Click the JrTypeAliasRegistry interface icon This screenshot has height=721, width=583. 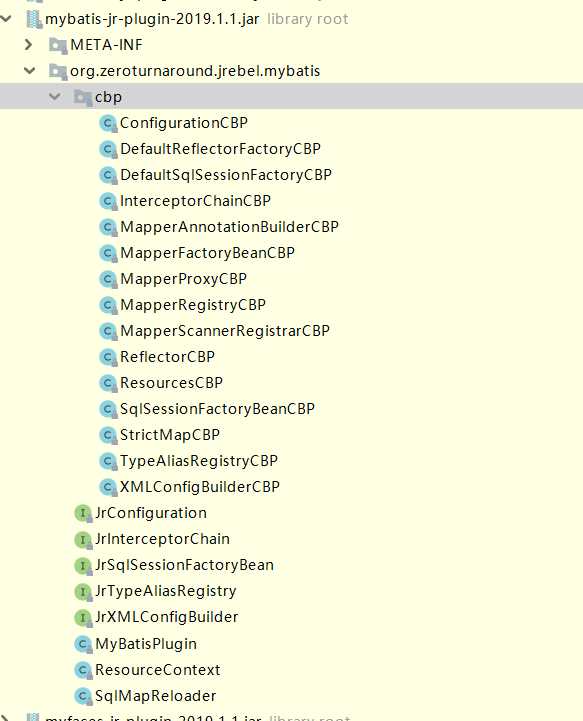point(83,591)
